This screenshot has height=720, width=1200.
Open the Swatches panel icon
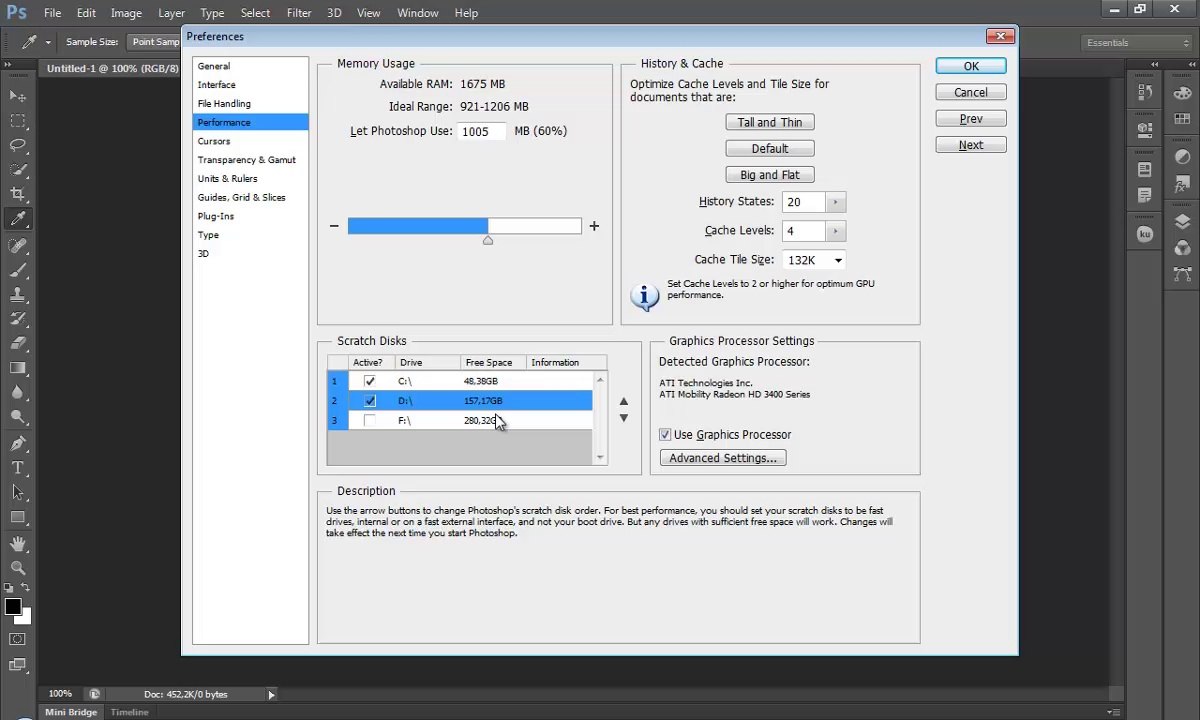[1183, 119]
